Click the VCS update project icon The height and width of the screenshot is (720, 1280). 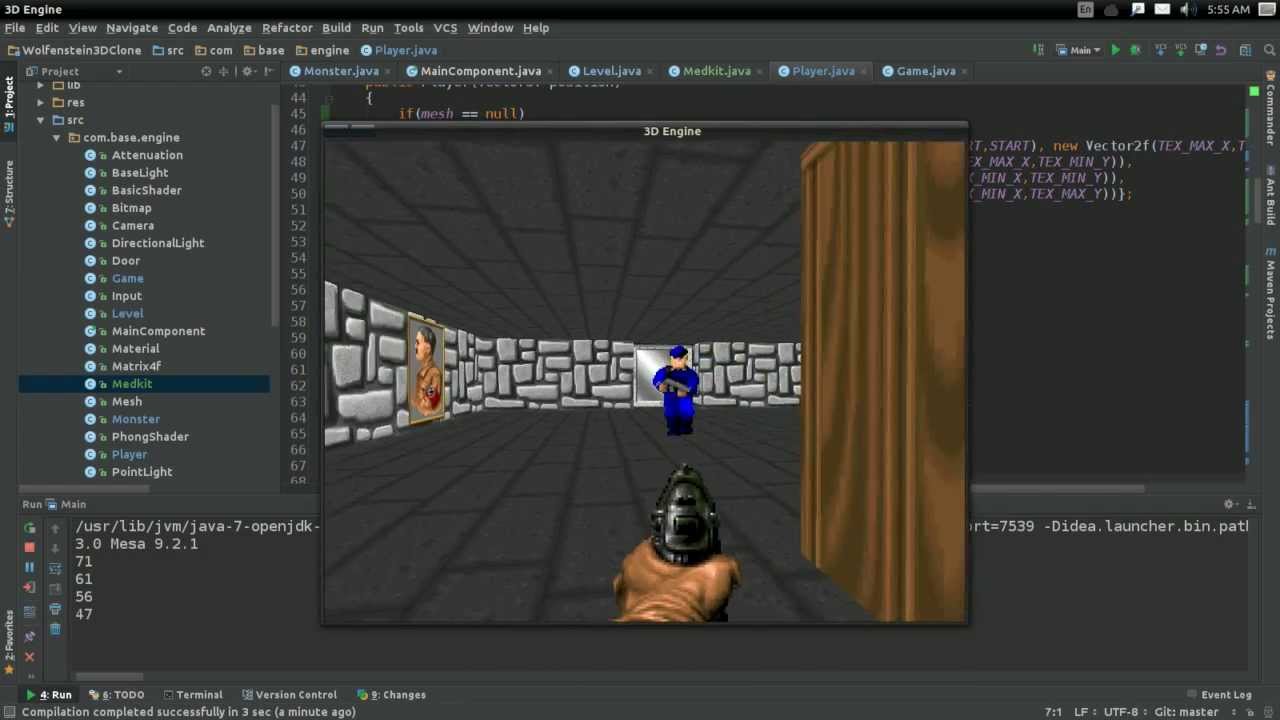point(1160,50)
